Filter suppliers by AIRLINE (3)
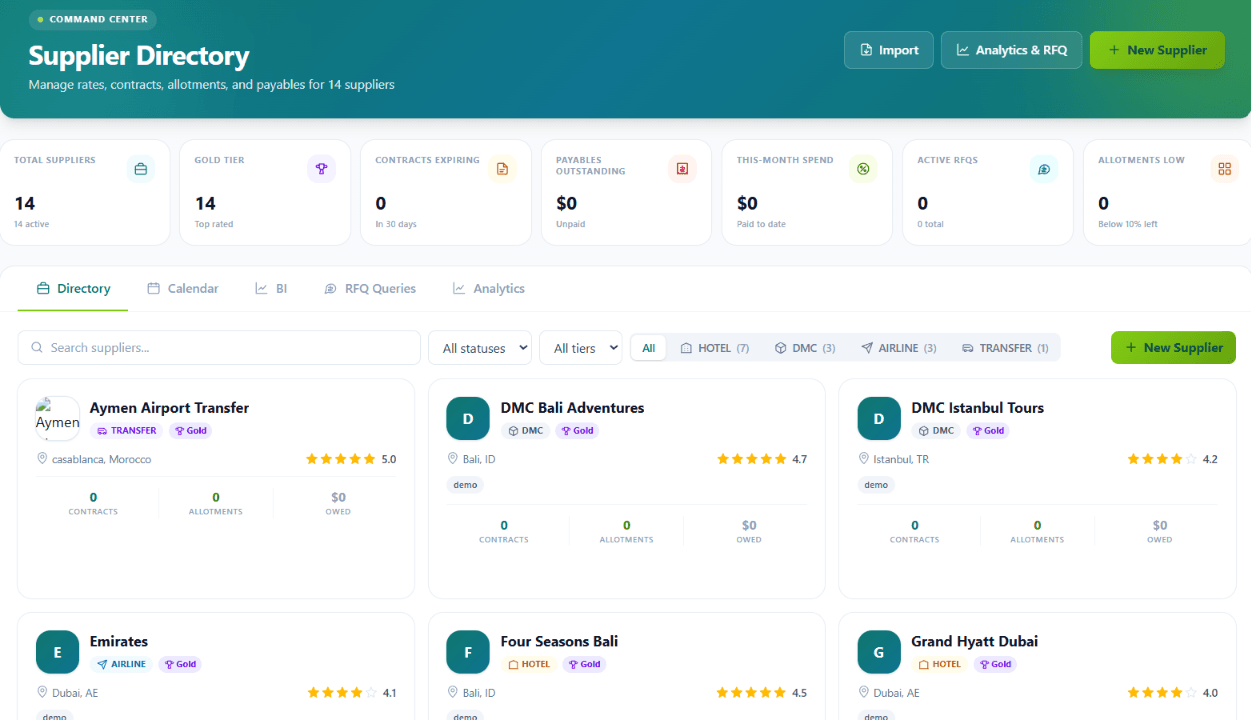1252x721 pixels. 898,348
